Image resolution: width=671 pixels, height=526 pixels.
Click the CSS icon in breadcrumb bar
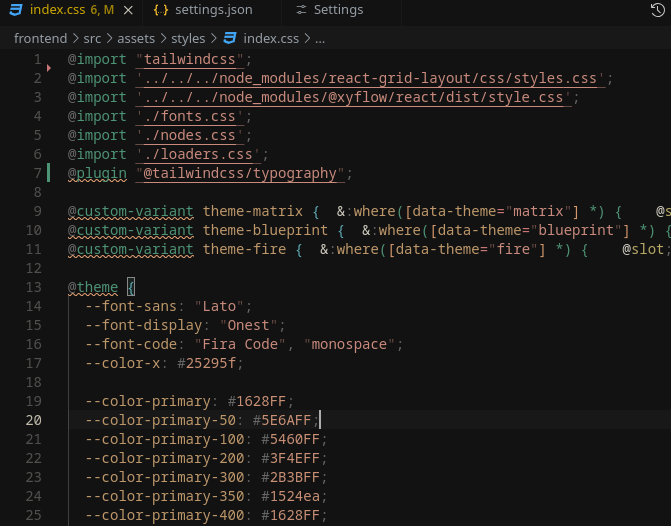coord(230,39)
